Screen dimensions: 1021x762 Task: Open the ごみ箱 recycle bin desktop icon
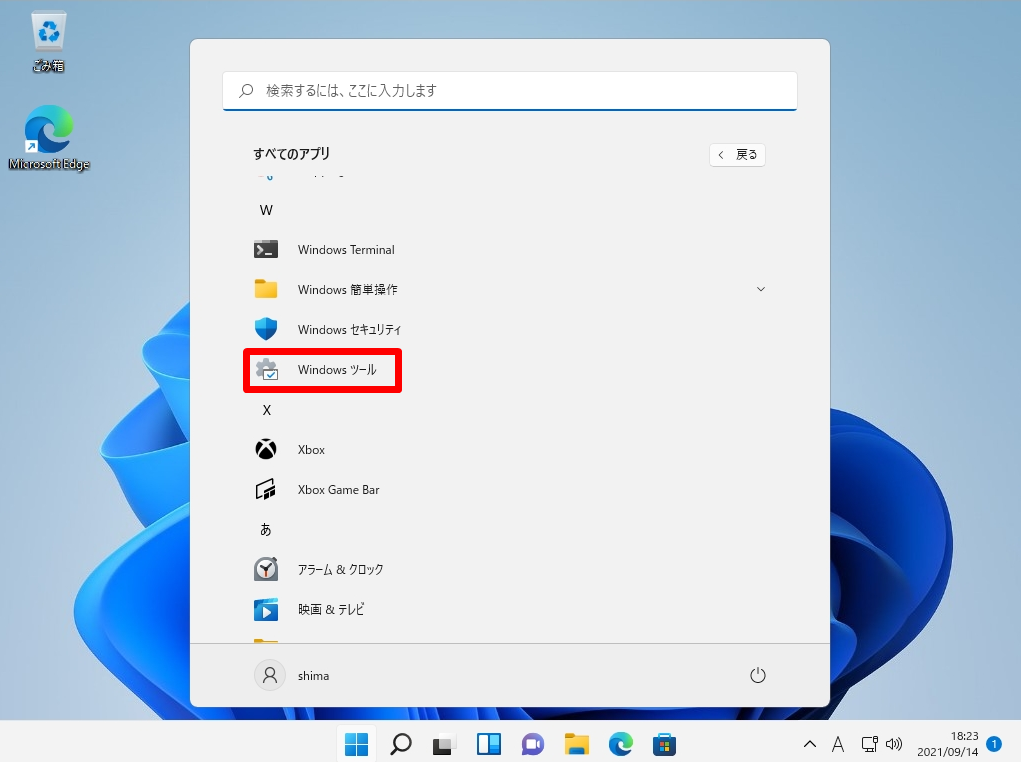pyautogui.click(x=49, y=41)
